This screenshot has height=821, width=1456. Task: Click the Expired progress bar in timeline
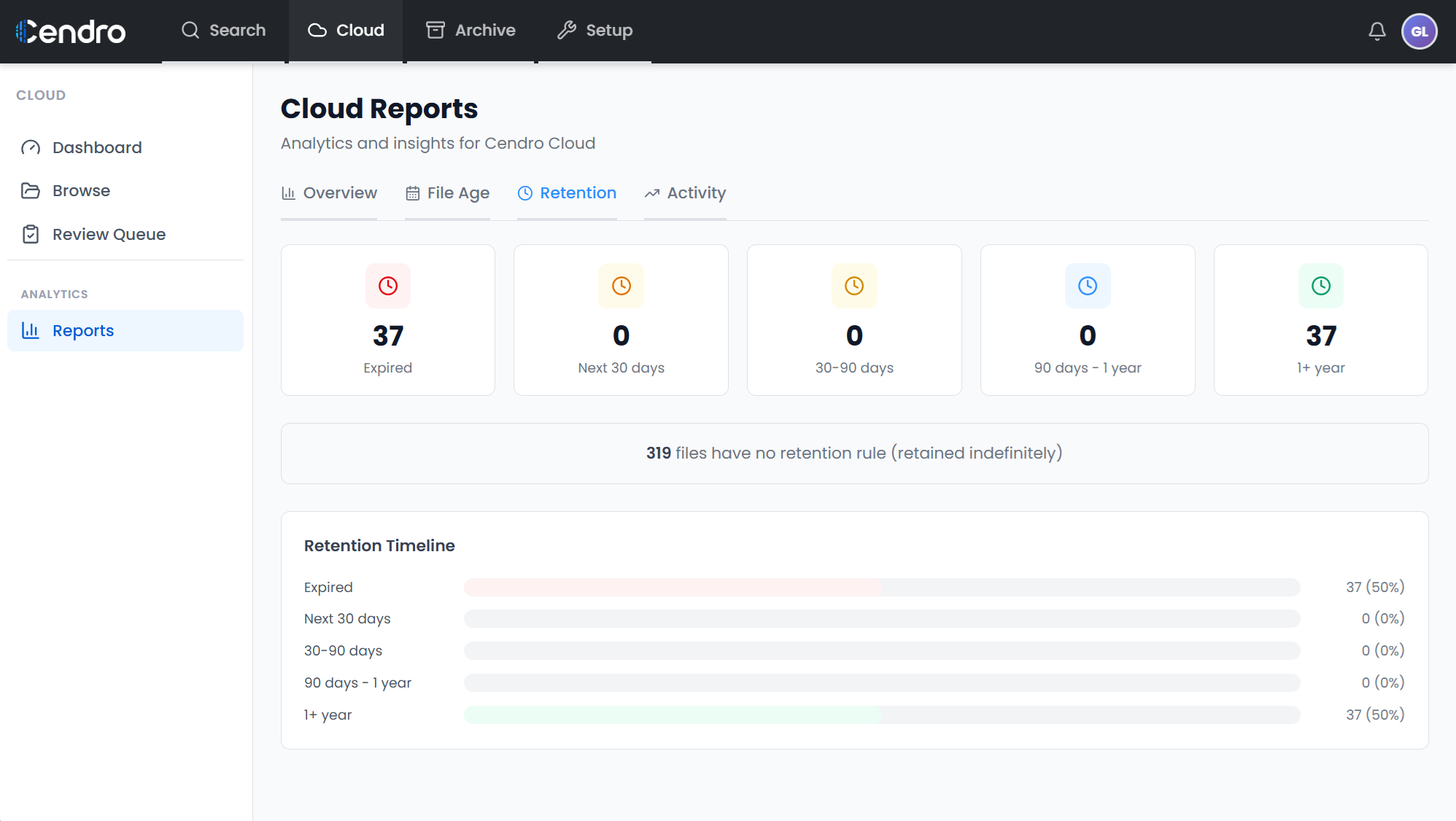tap(882, 587)
